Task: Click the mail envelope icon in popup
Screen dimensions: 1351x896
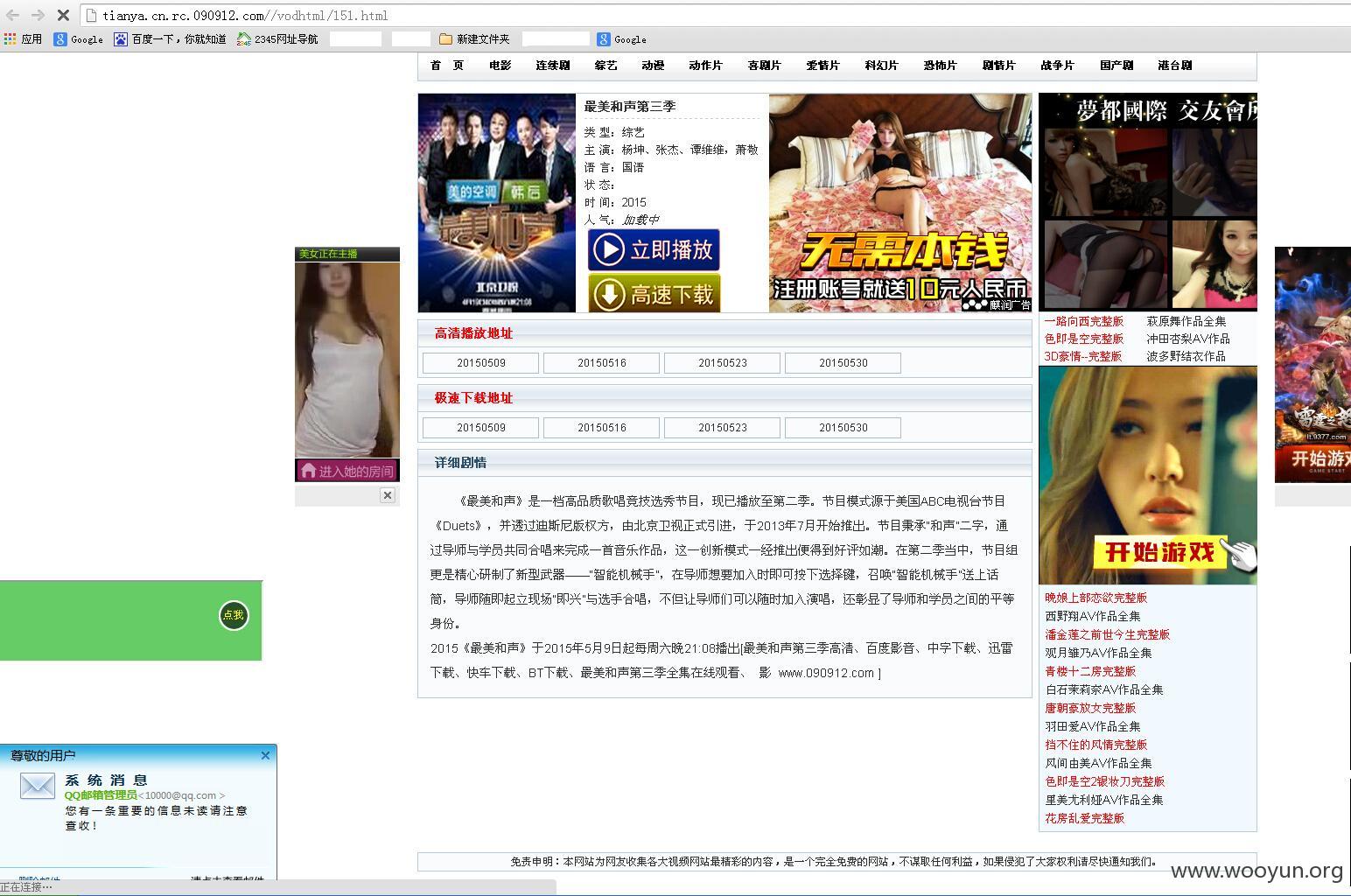Action: [x=38, y=786]
